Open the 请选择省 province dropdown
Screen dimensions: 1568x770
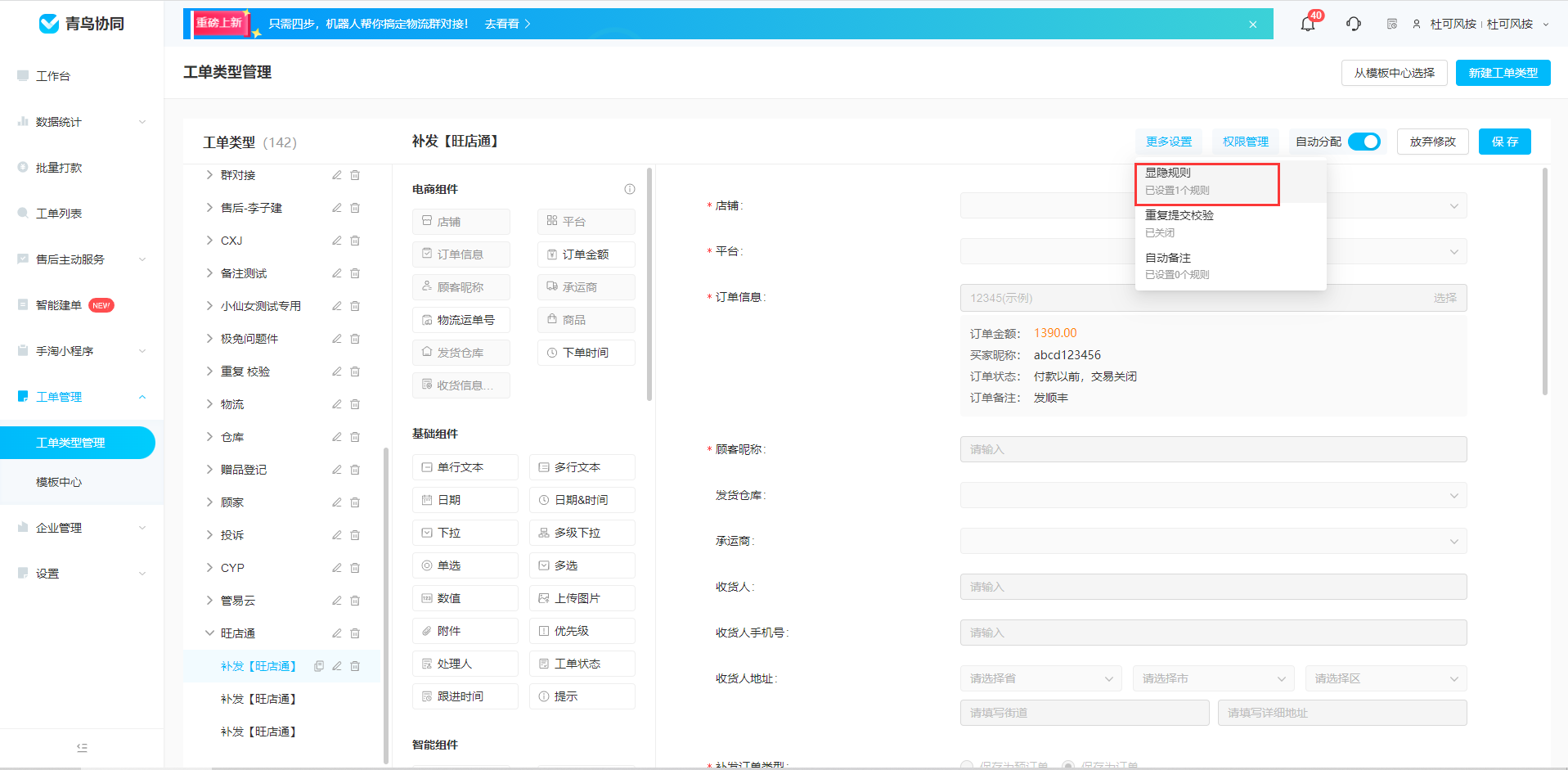[x=1041, y=678]
